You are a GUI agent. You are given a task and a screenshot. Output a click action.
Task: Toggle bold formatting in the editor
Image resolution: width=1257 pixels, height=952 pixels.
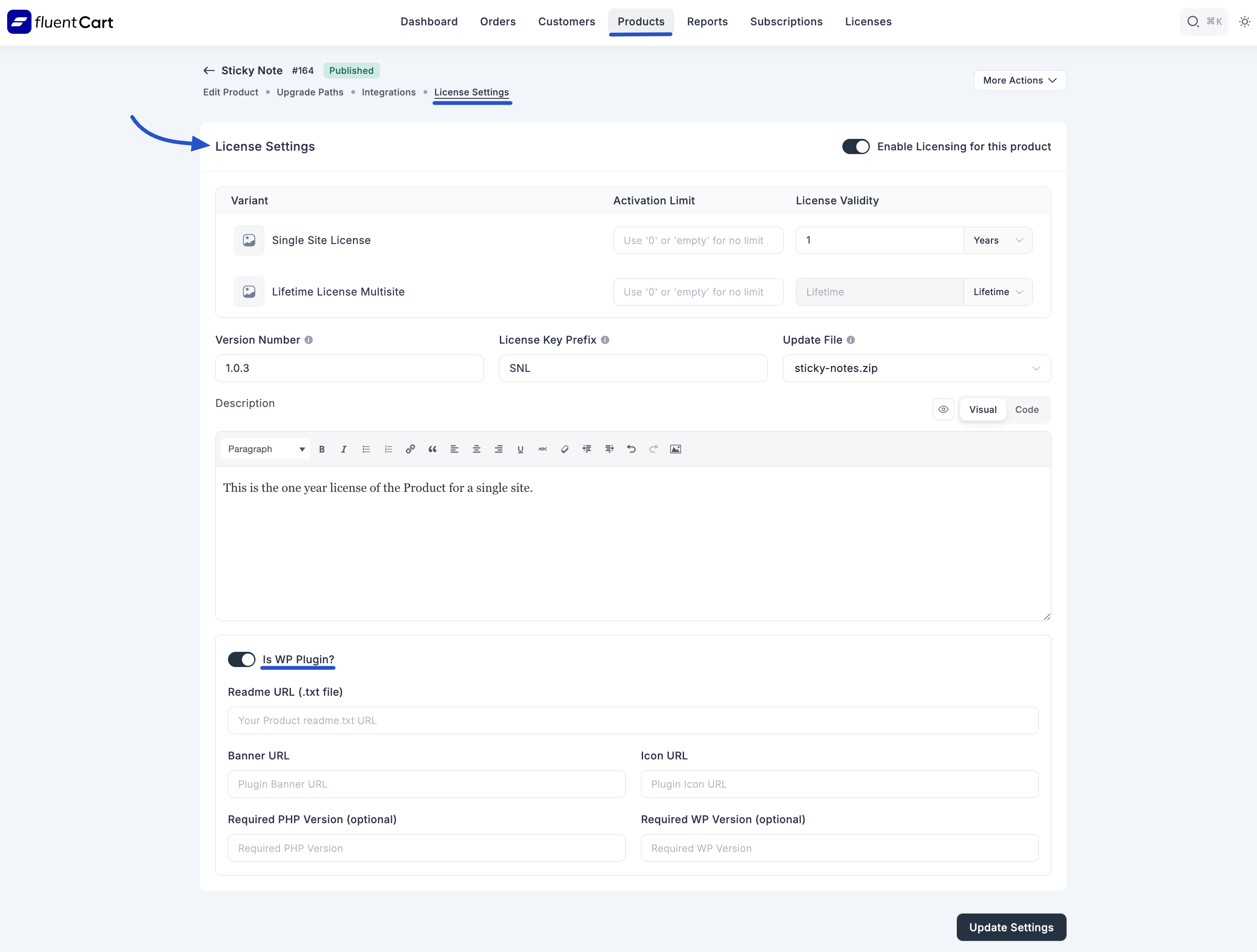[322, 449]
